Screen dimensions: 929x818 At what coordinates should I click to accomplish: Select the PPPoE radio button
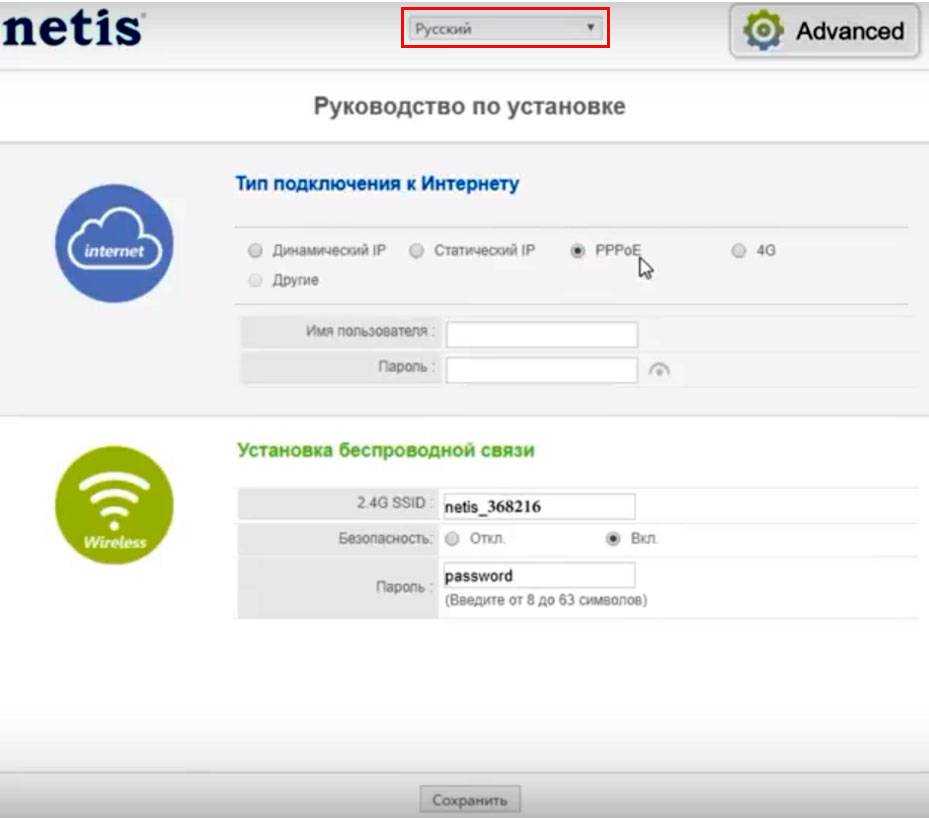click(x=577, y=251)
